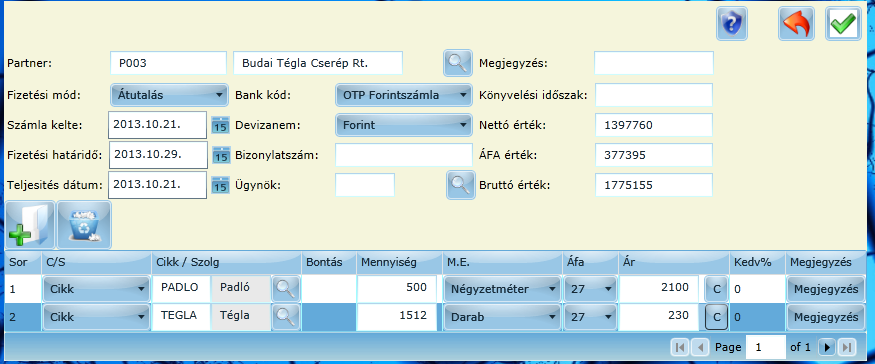Add a new row with plus icon
Screen dimensions: 875x364
(x=30, y=225)
